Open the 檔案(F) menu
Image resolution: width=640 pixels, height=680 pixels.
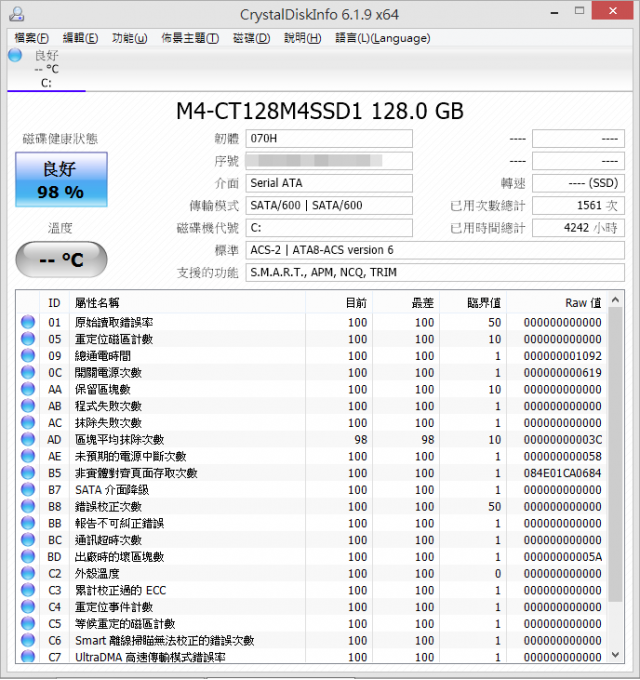(31, 38)
